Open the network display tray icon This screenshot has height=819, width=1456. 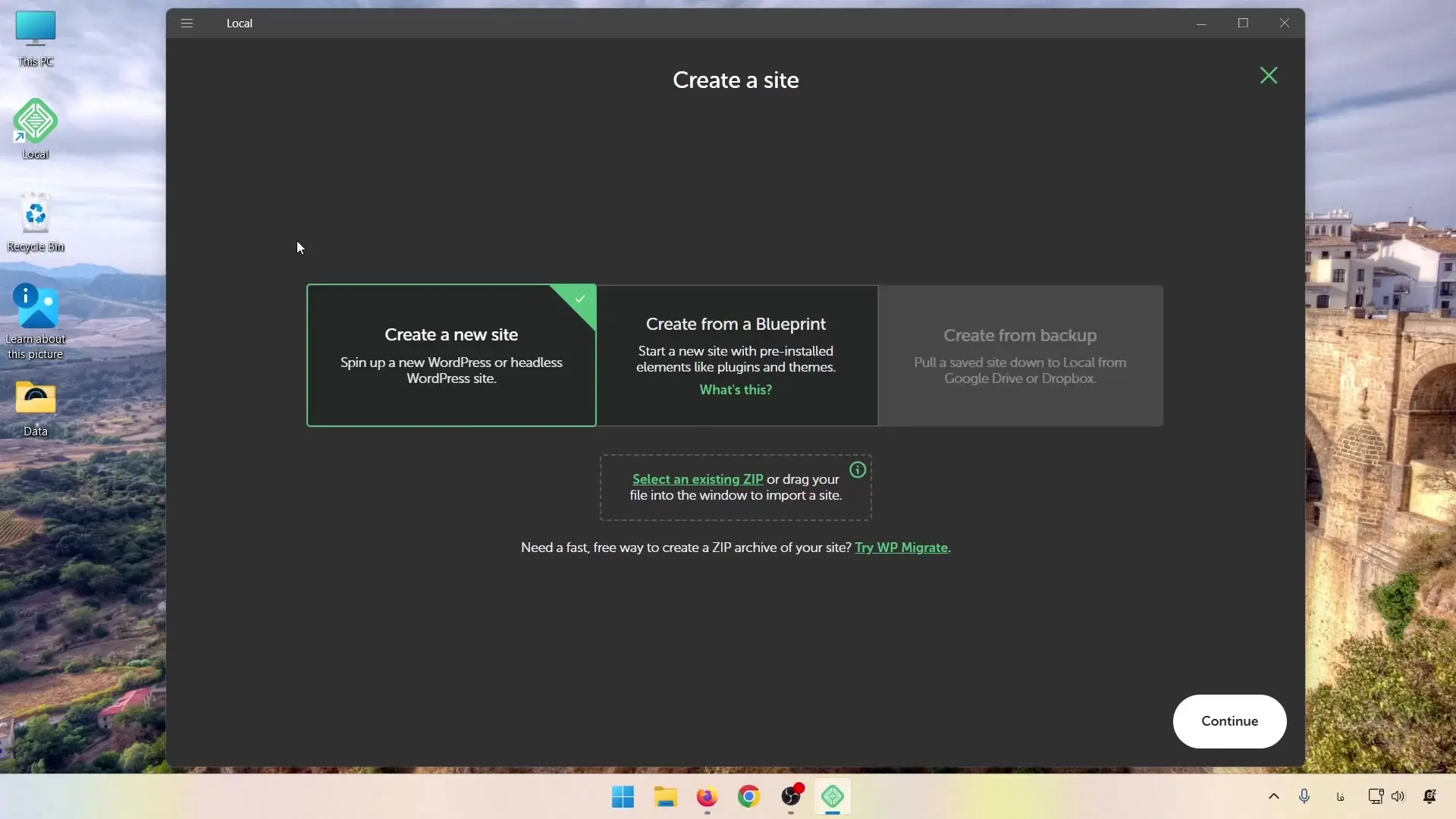point(1376,796)
